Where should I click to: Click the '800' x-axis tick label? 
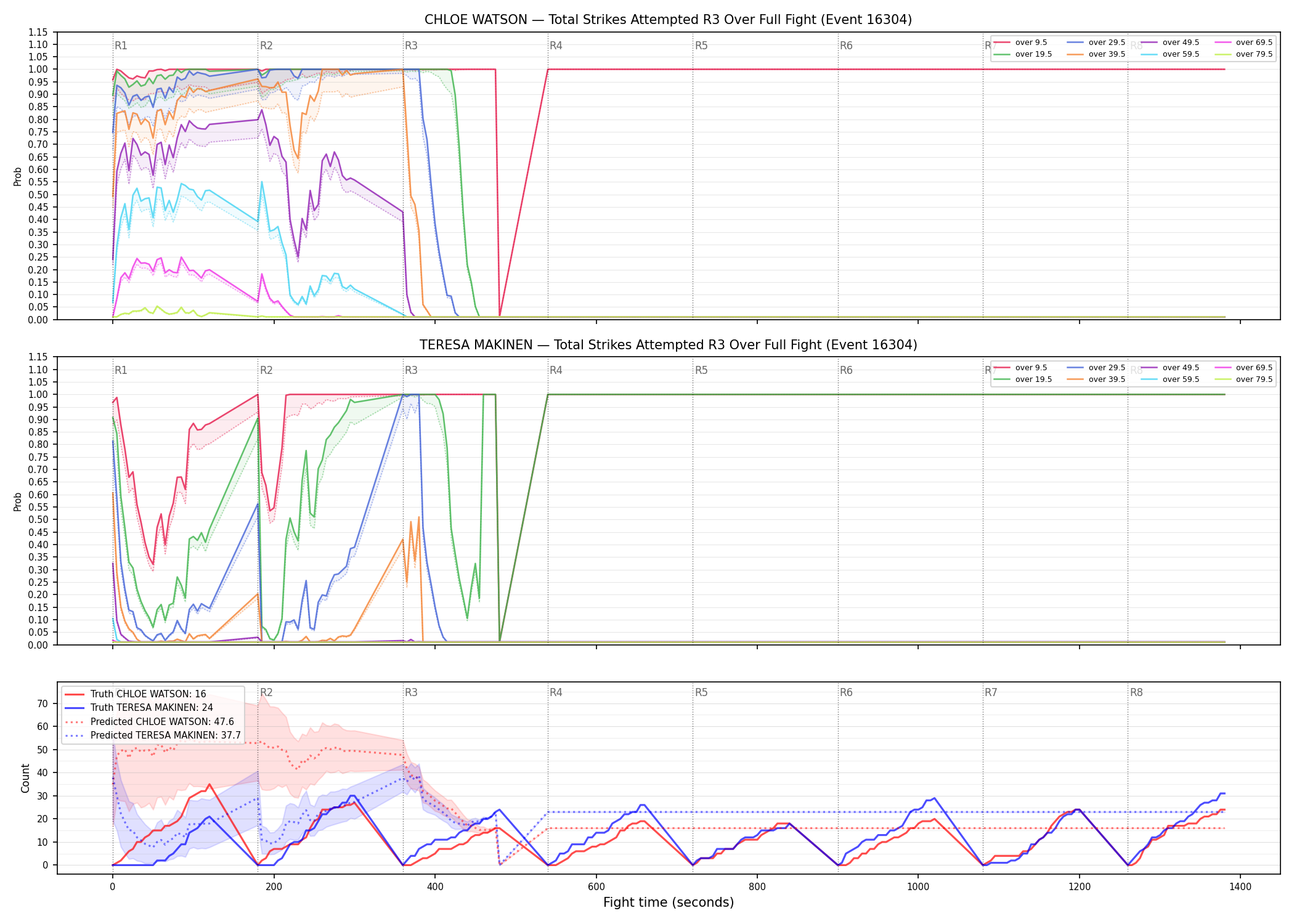click(757, 887)
